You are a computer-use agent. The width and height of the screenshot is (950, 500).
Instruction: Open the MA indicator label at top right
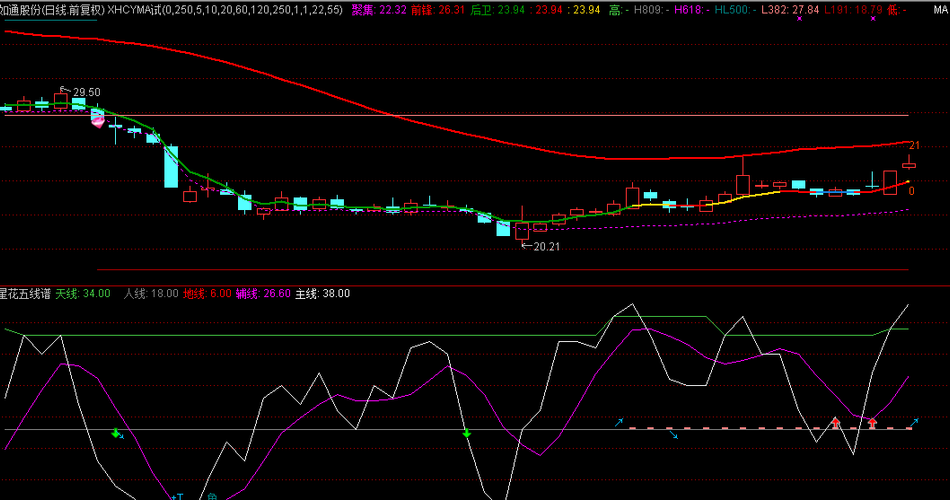pos(940,10)
